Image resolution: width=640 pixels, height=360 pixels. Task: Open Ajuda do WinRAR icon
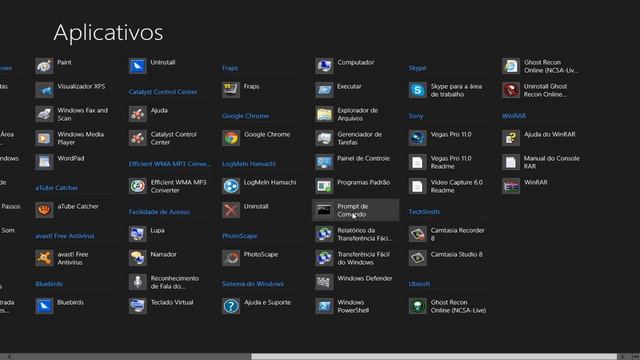[x=511, y=138]
